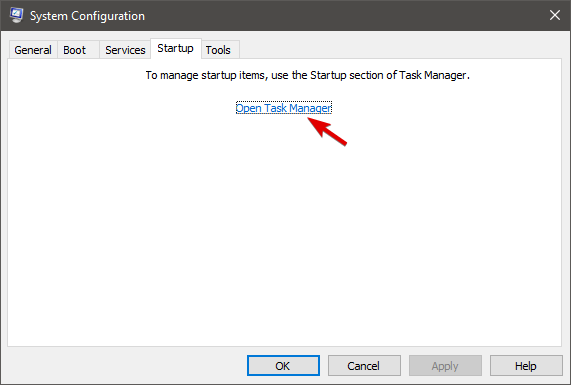Image resolution: width=571 pixels, height=385 pixels.
Task: Open Help for System Configuration
Action: tap(526, 366)
